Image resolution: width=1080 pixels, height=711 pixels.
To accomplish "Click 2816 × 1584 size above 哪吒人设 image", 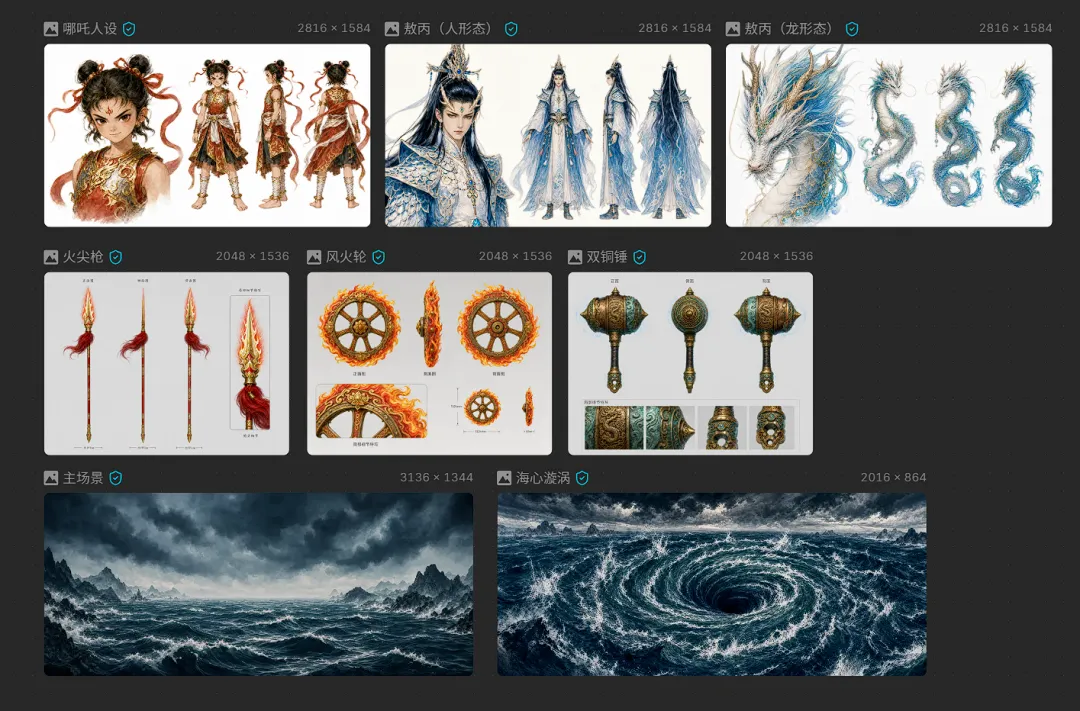I will [x=334, y=28].
